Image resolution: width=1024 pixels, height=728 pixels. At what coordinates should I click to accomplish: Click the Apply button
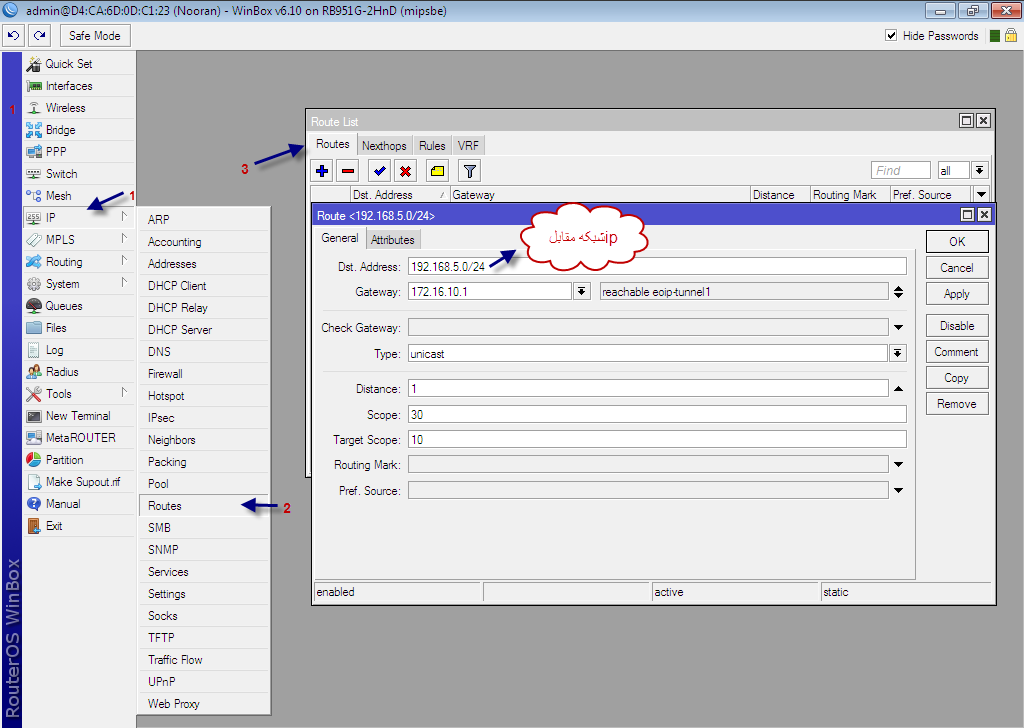pos(957,294)
